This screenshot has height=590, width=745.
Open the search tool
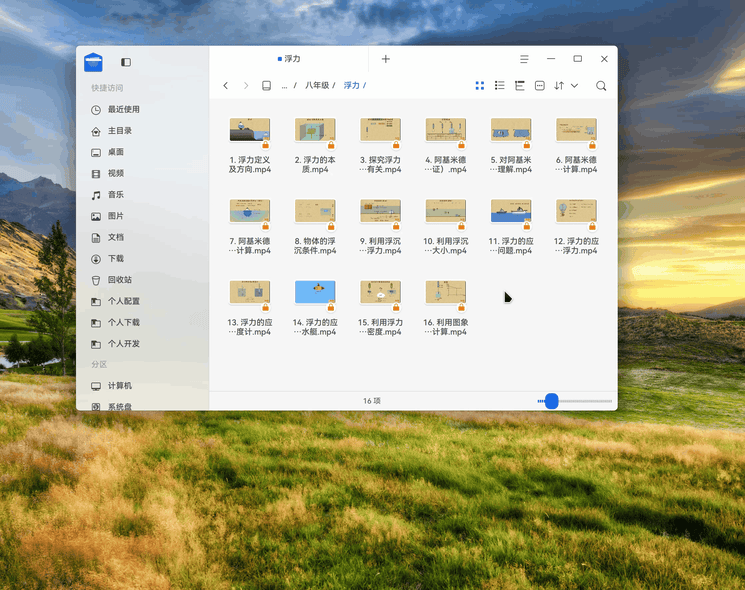601,86
